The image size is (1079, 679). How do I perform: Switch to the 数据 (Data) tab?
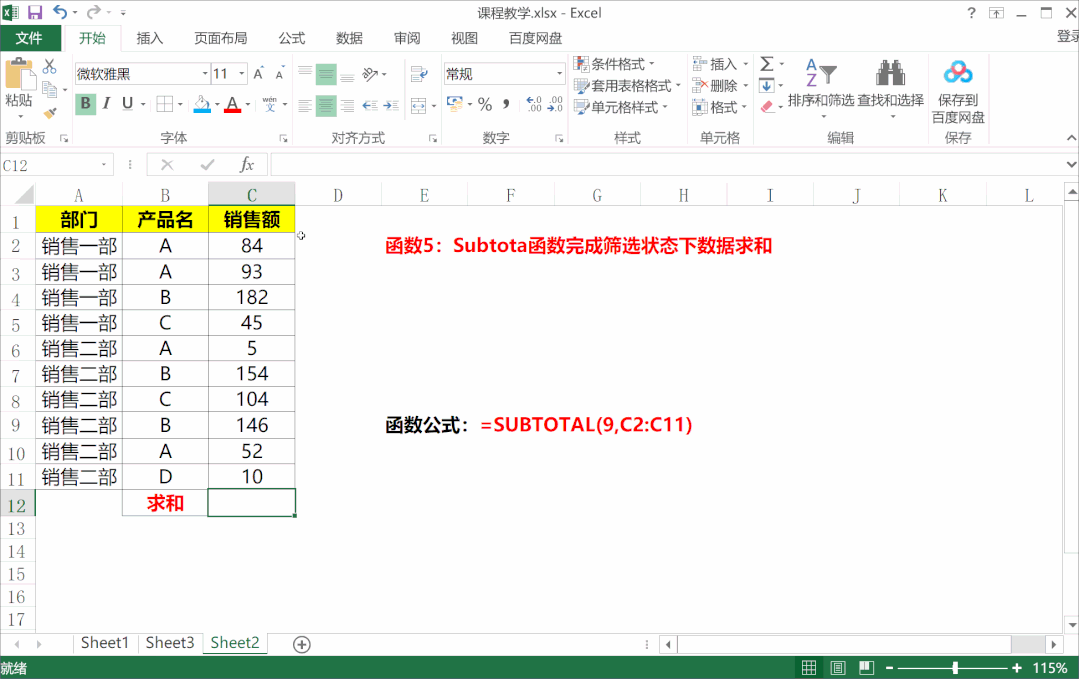[350, 39]
